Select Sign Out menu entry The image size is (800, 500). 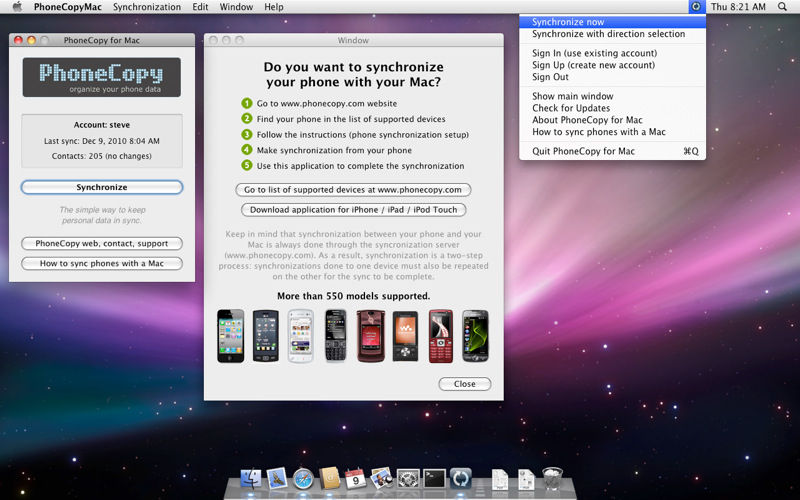pyautogui.click(x=612, y=77)
